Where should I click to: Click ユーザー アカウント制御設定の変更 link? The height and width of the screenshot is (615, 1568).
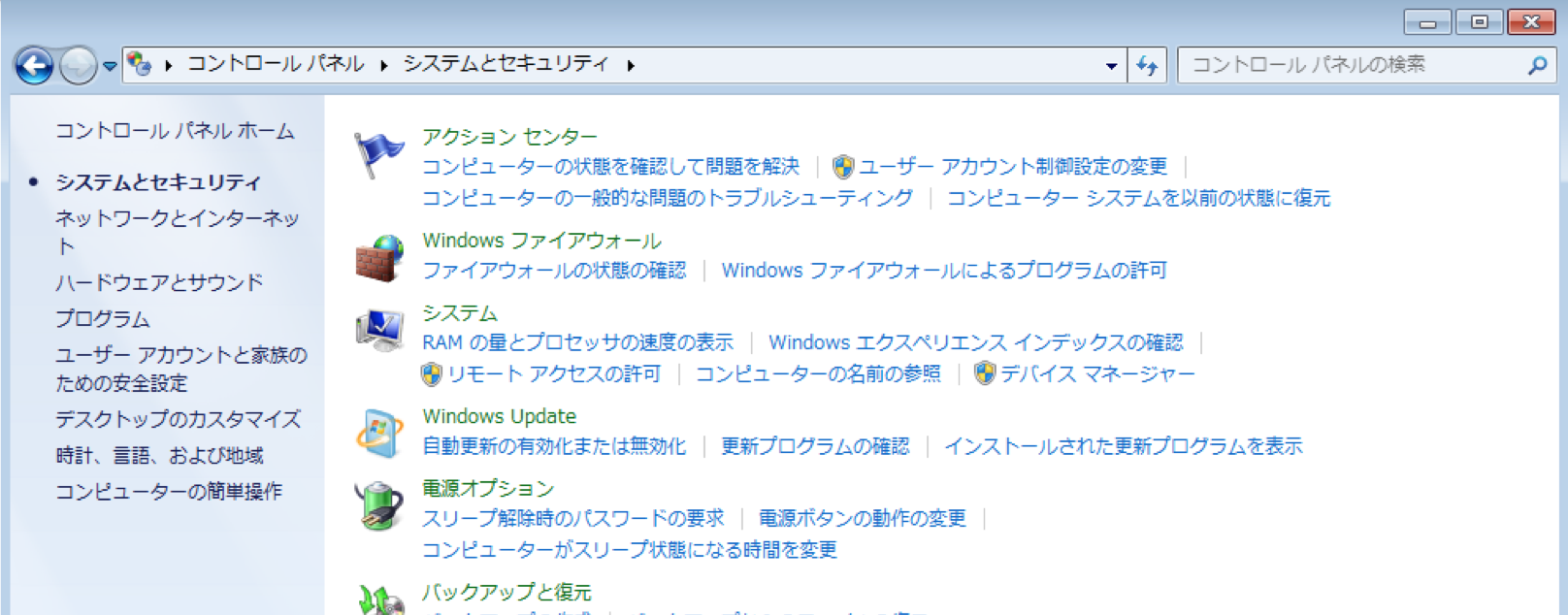pyautogui.click(x=1012, y=167)
